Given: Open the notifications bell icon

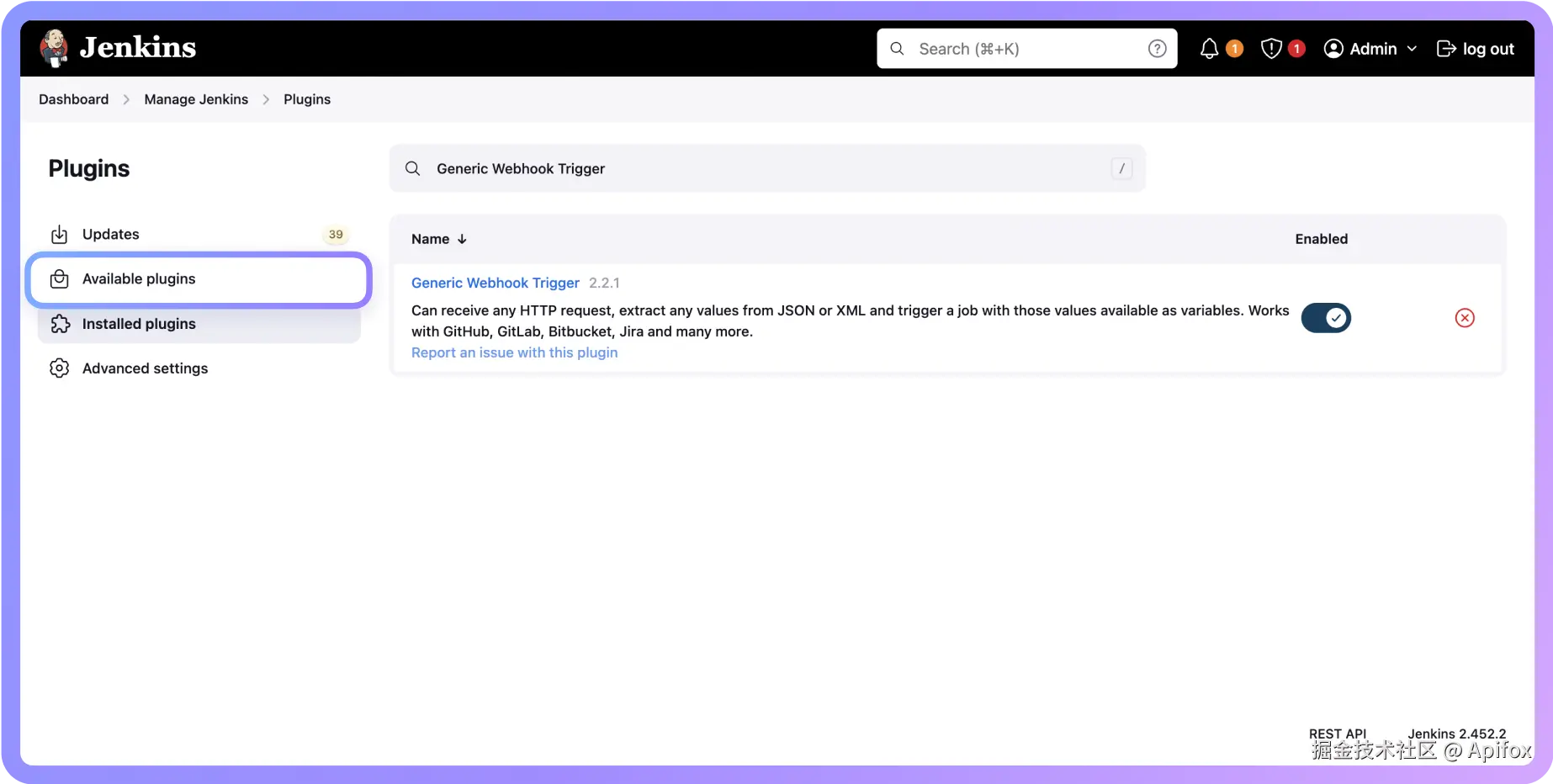Looking at the screenshot, I should [x=1209, y=49].
